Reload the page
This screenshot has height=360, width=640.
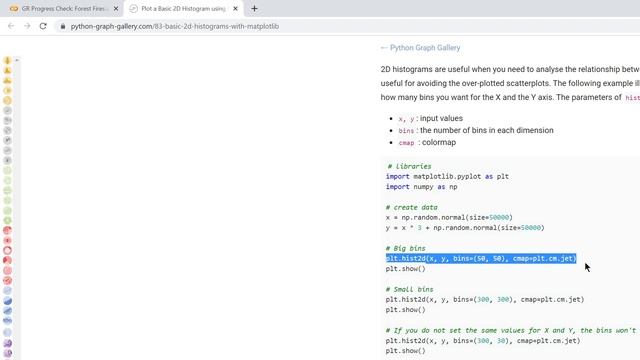pos(43,26)
